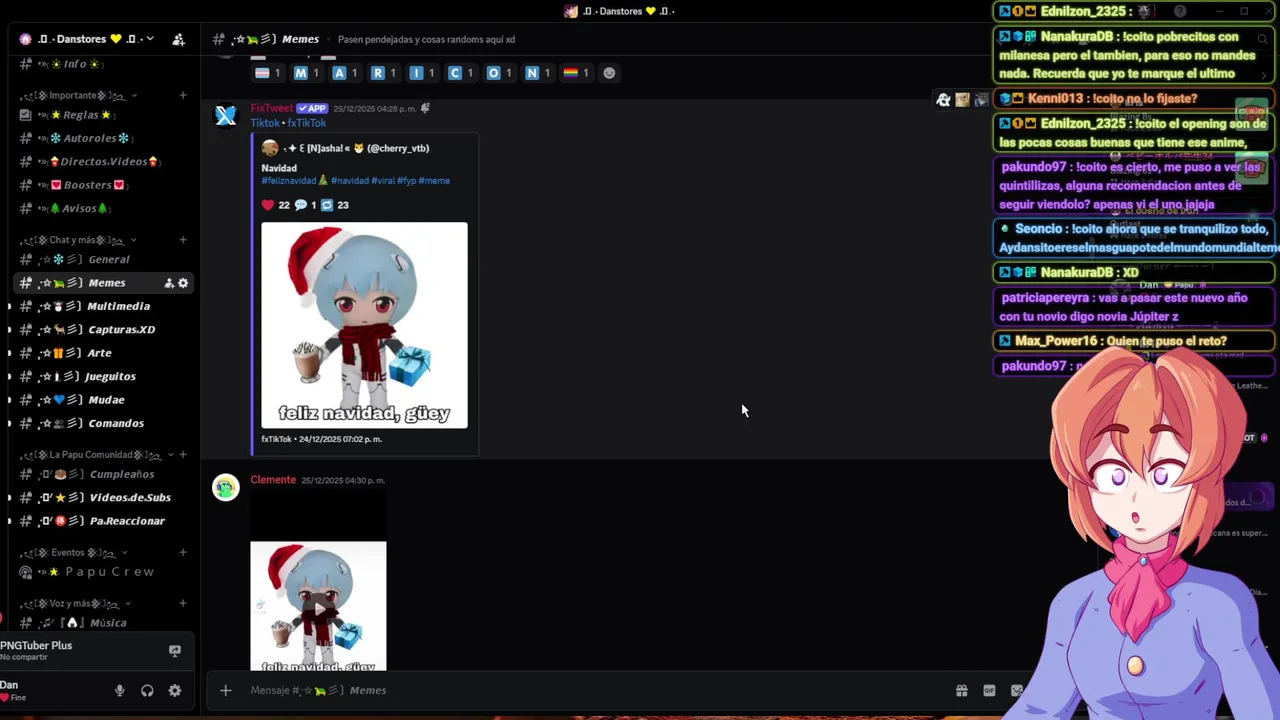Viewport: 1280px width, 720px height.
Task: Focus the Mensaje Memes input field
Action: point(590,690)
